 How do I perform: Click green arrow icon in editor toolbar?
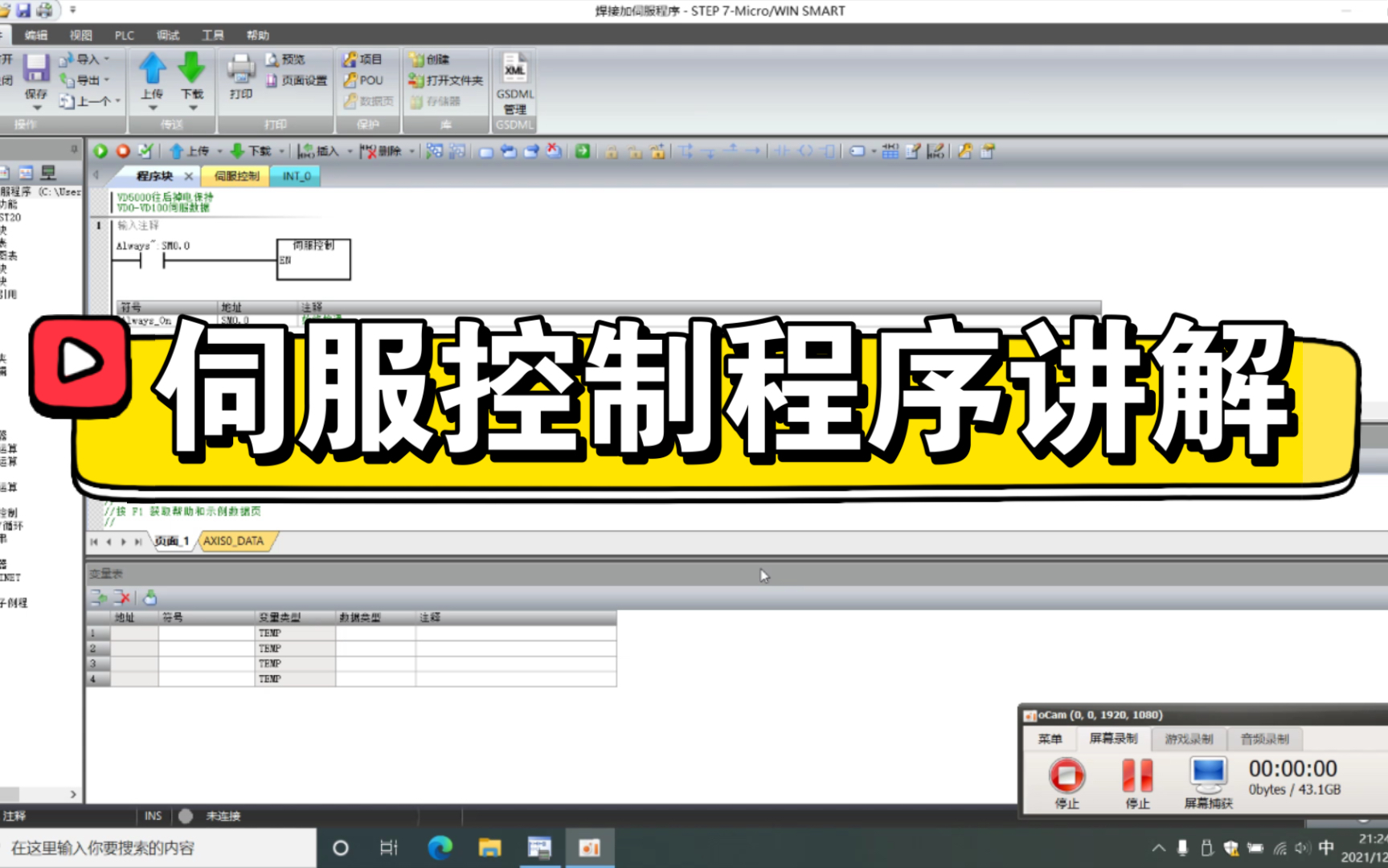point(583,151)
